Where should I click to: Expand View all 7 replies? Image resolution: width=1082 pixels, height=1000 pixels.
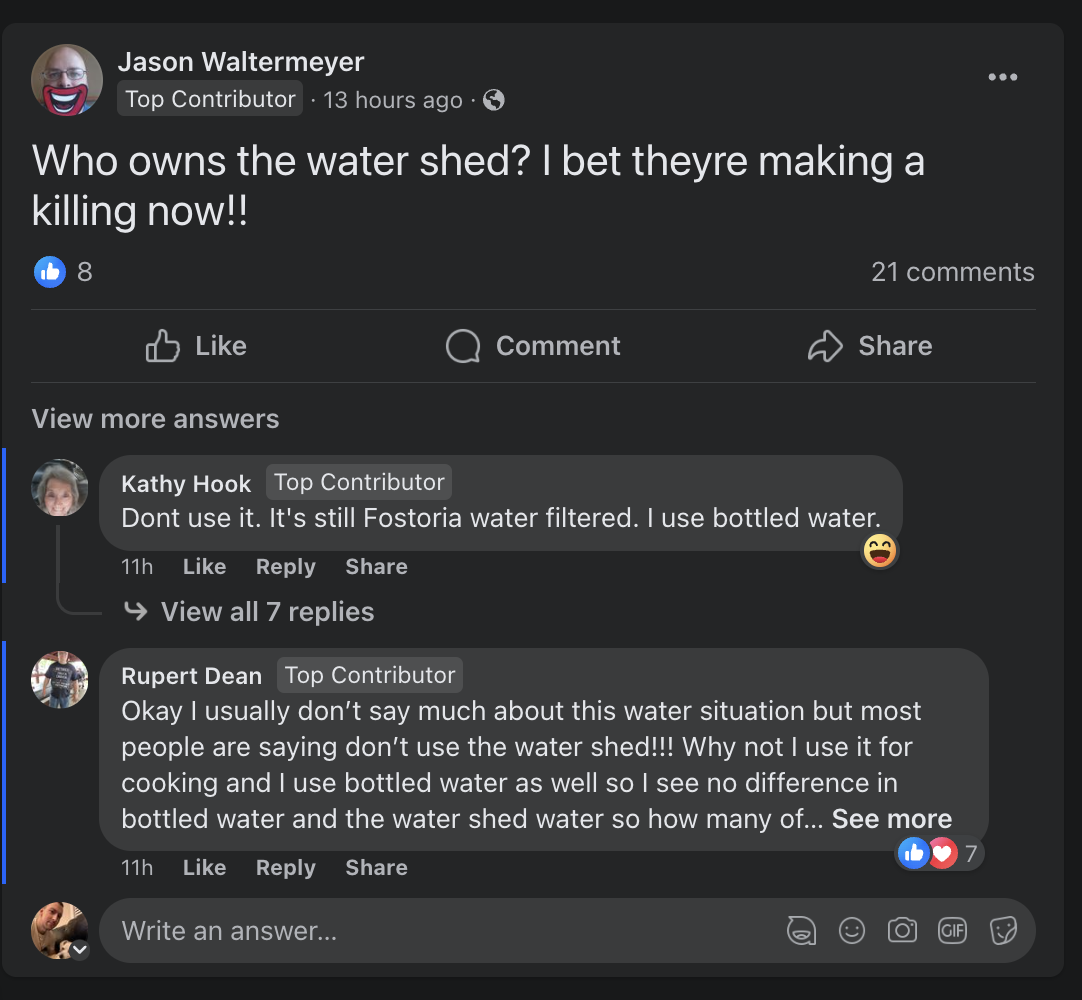[x=267, y=612]
